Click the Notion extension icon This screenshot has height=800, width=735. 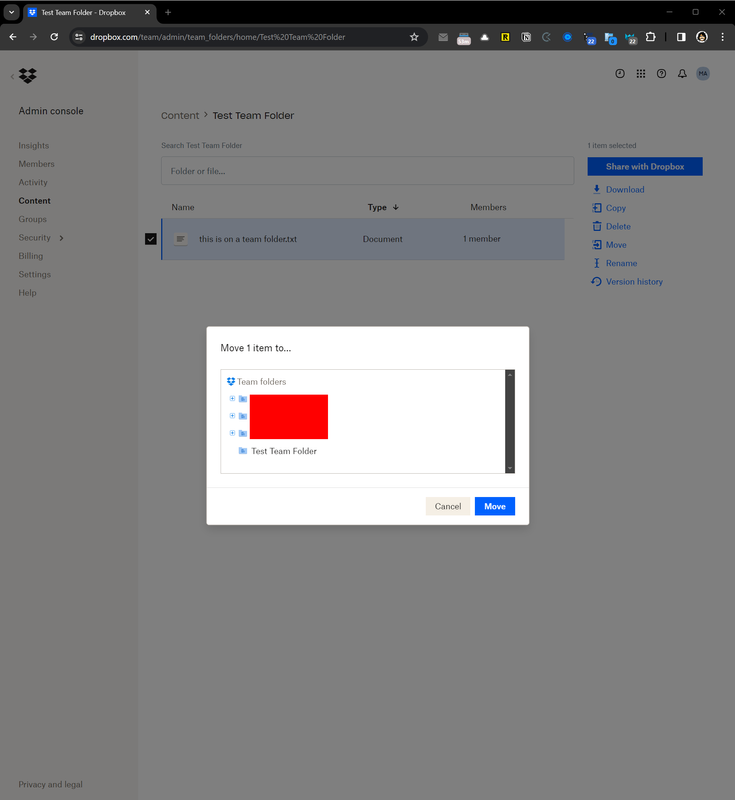[526, 37]
